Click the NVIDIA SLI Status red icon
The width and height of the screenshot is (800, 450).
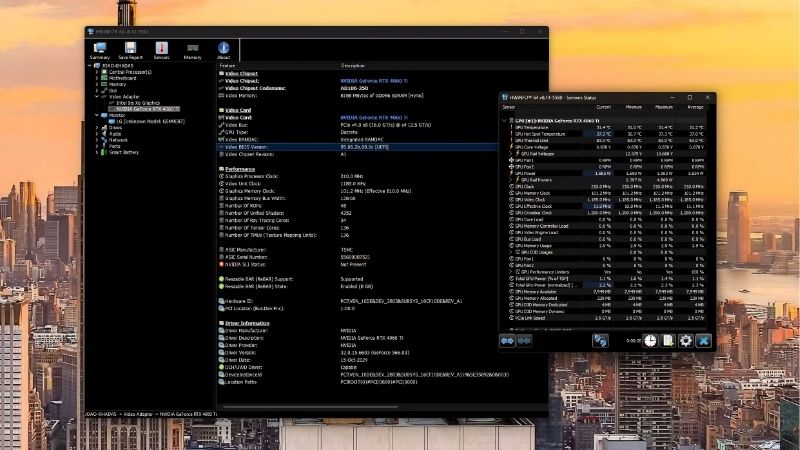click(x=221, y=264)
